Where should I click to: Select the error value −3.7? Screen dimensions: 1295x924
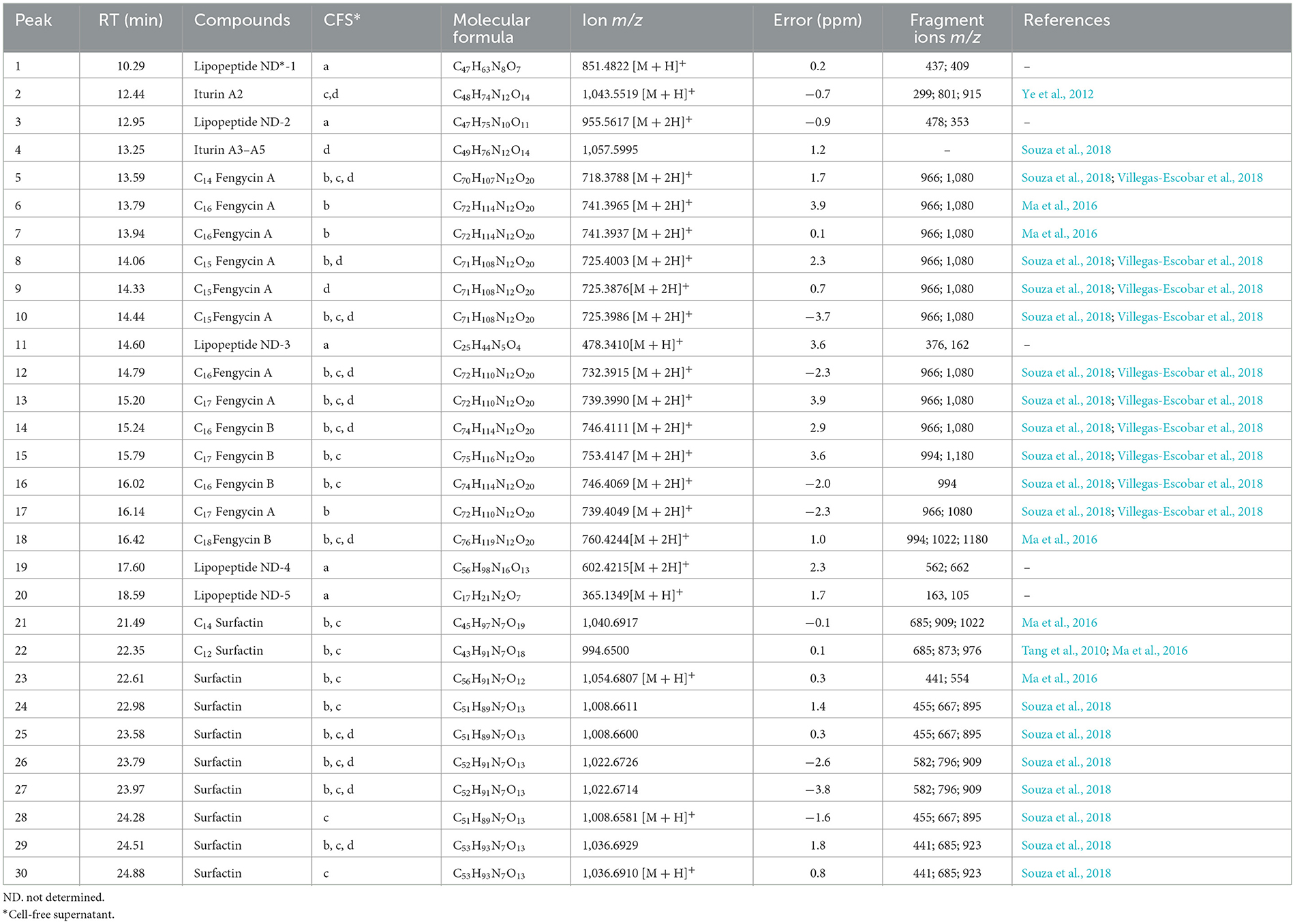click(x=817, y=317)
